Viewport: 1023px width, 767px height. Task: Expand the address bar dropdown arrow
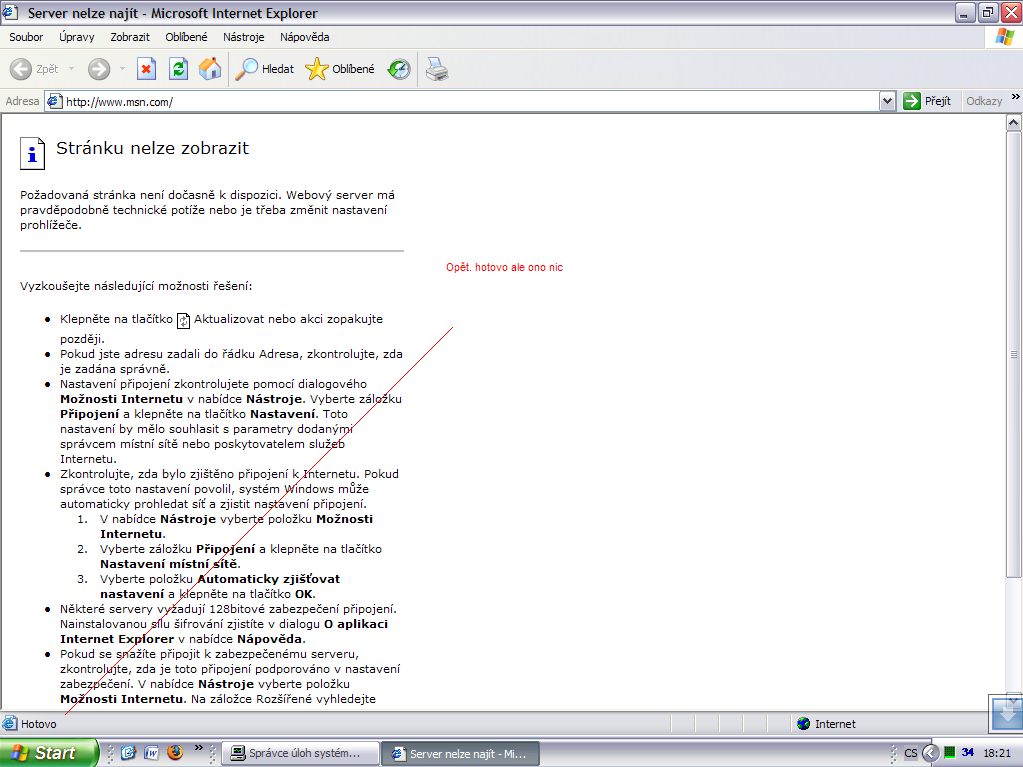(x=887, y=101)
